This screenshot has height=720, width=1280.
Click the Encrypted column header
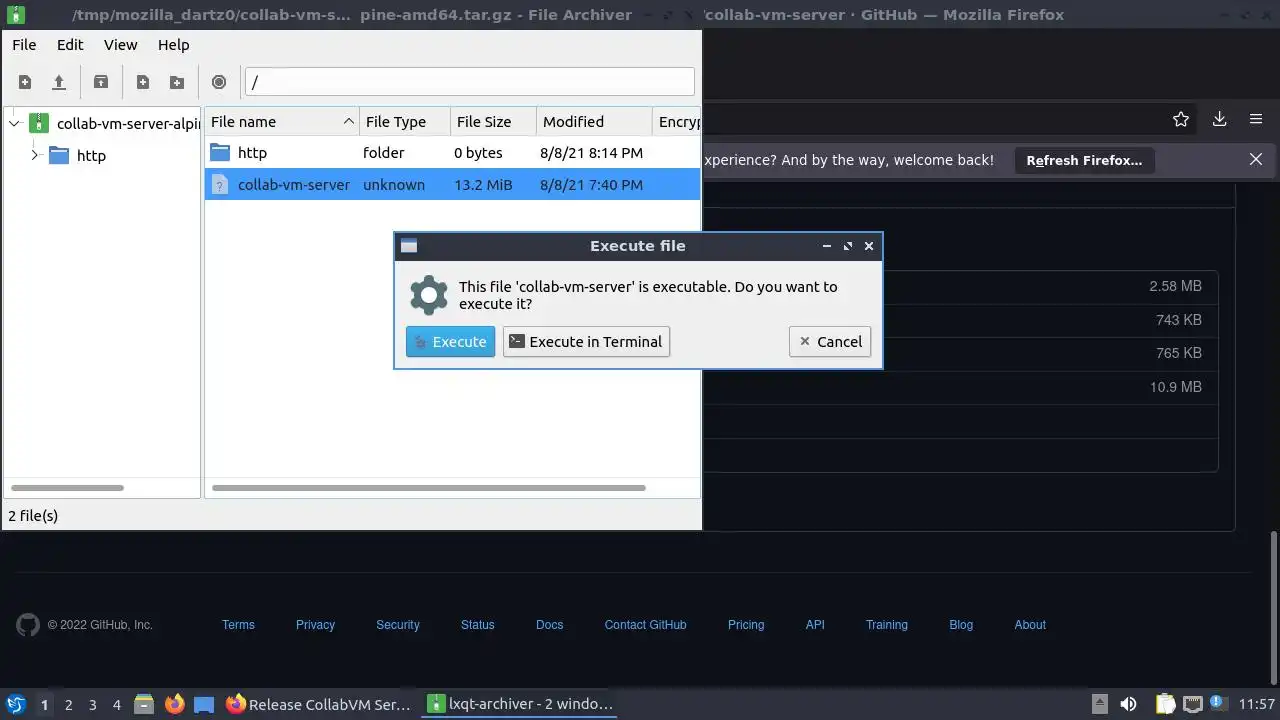677,122
